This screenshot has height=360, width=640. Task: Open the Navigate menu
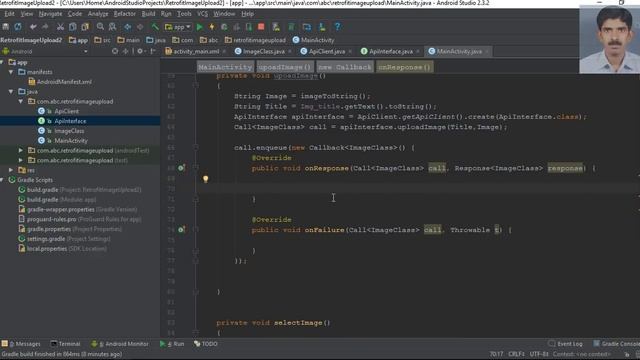(x=50, y=14)
